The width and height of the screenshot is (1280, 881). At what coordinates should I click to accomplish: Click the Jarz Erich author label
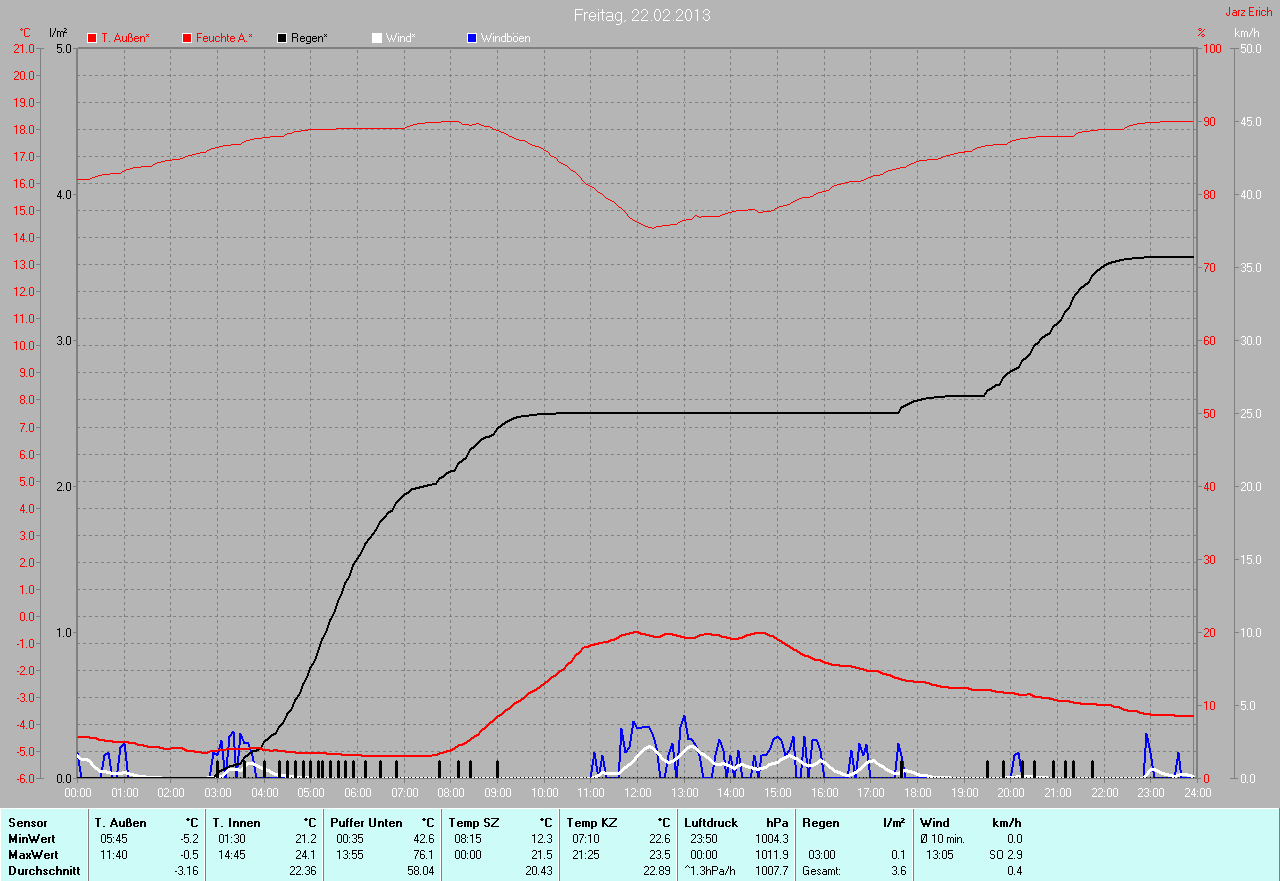[x=1249, y=12]
